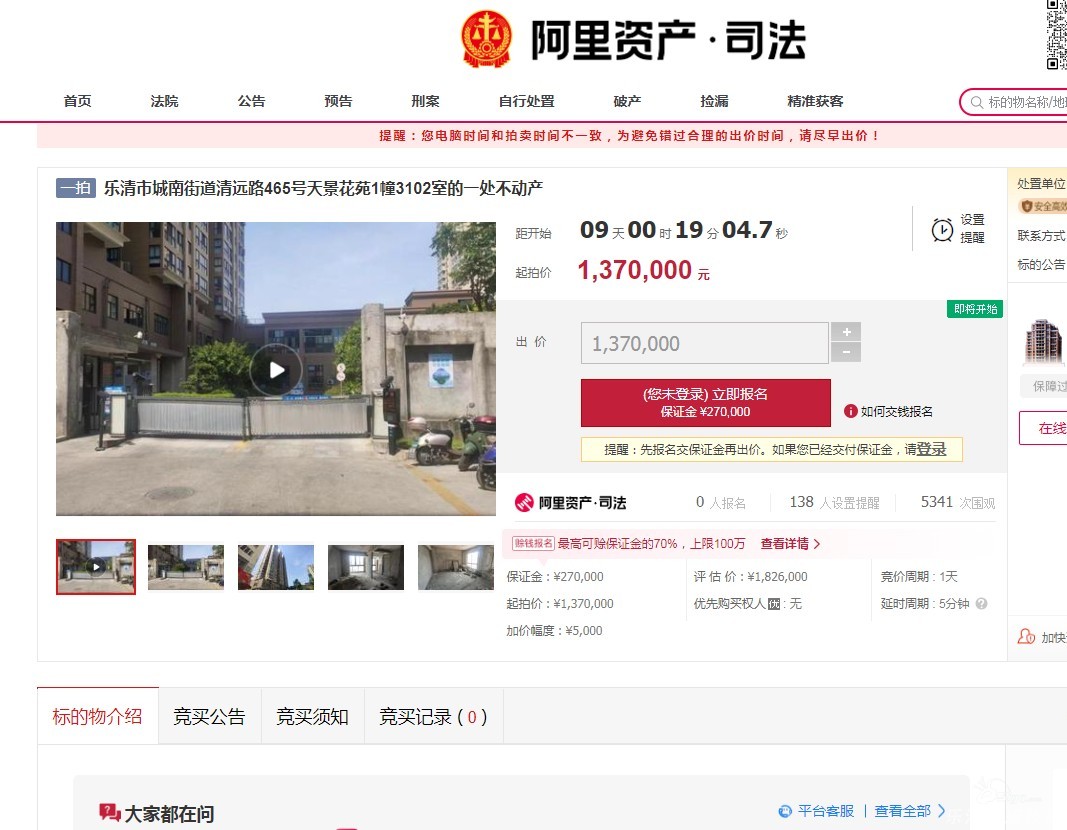The height and width of the screenshot is (830, 1067).
Task: Open the 法院 navigation menu item
Action: [x=164, y=101]
